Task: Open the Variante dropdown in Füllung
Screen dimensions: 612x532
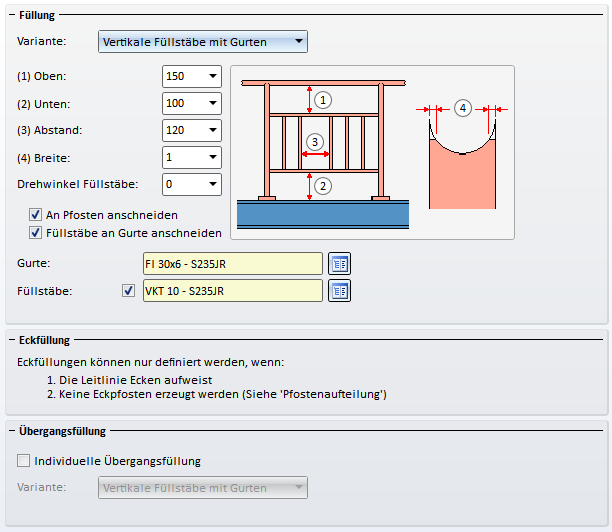Action: (203, 42)
